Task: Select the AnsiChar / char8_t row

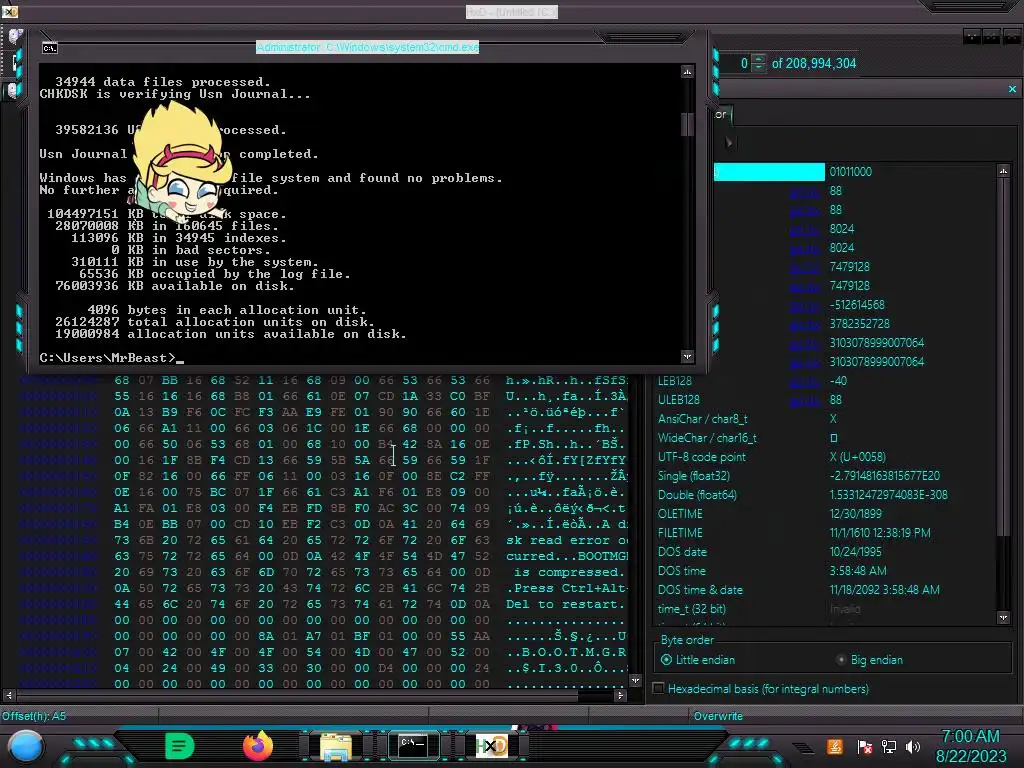Action: coord(824,419)
